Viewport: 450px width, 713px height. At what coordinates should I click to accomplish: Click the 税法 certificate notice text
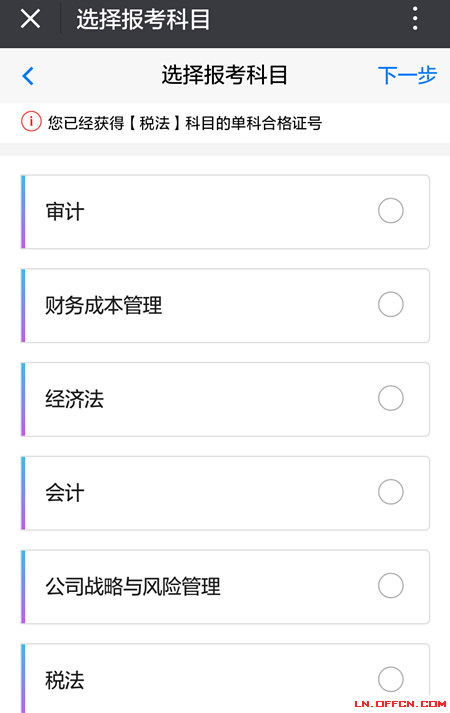185,123
